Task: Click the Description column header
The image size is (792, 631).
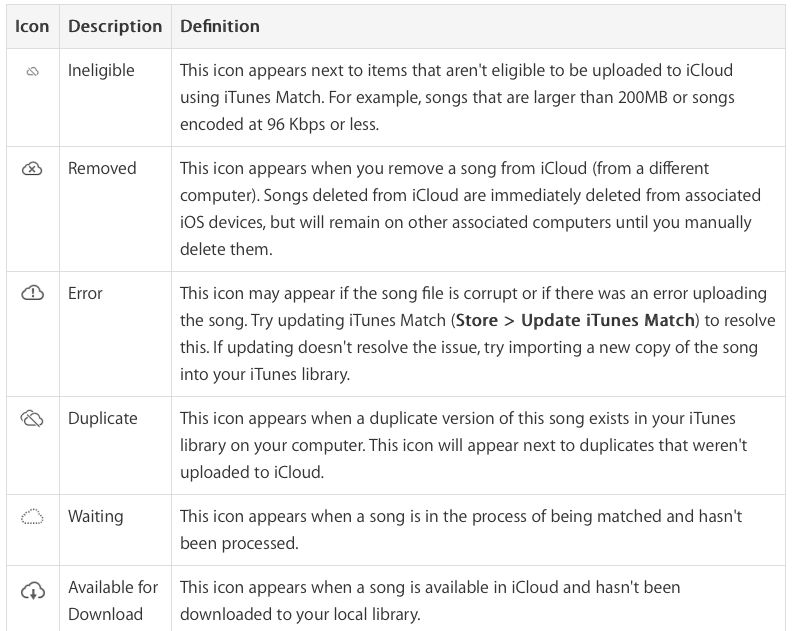Action: (x=115, y=26)
